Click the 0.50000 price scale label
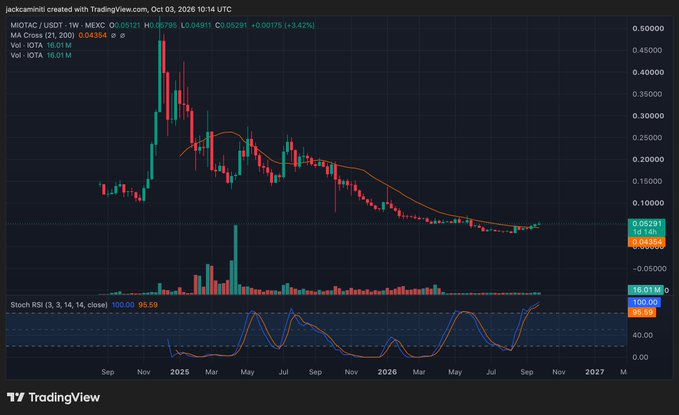 (648, 29)
